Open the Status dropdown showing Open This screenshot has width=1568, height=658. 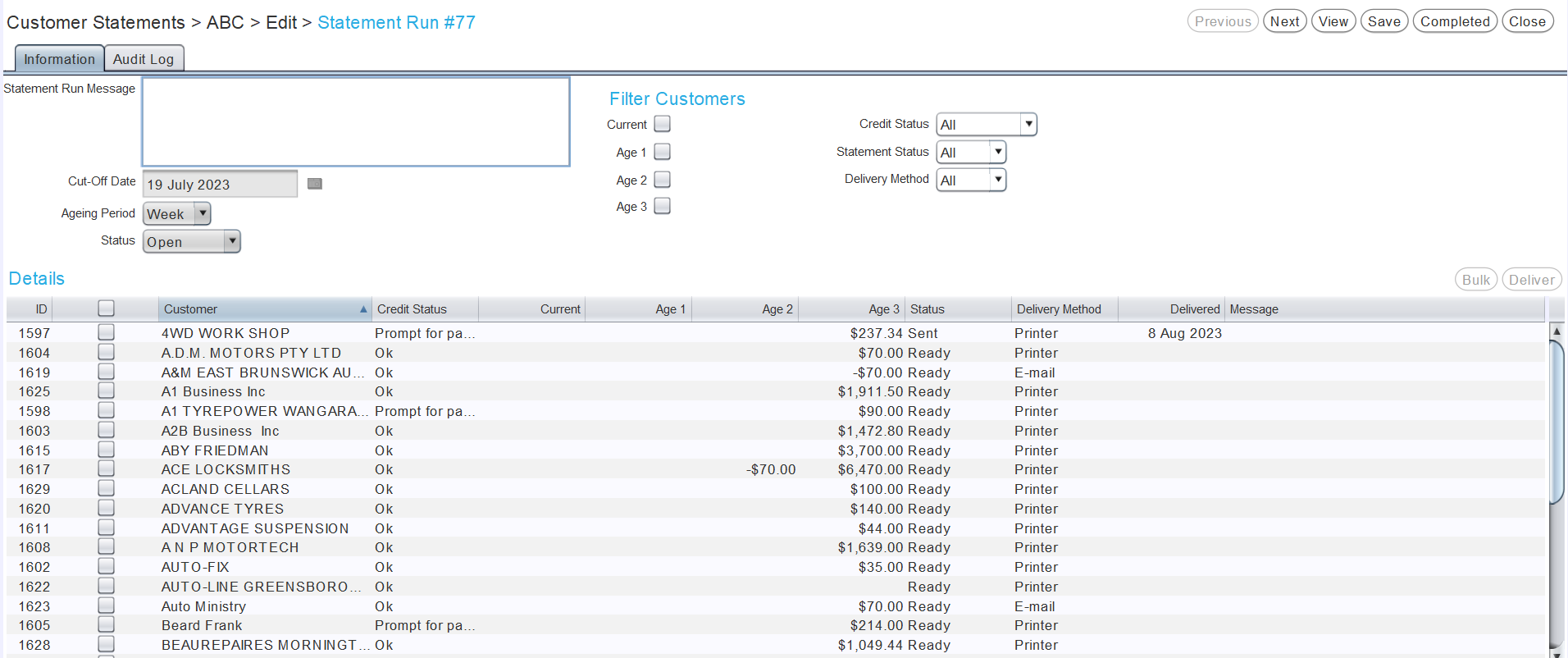(192, 242)
